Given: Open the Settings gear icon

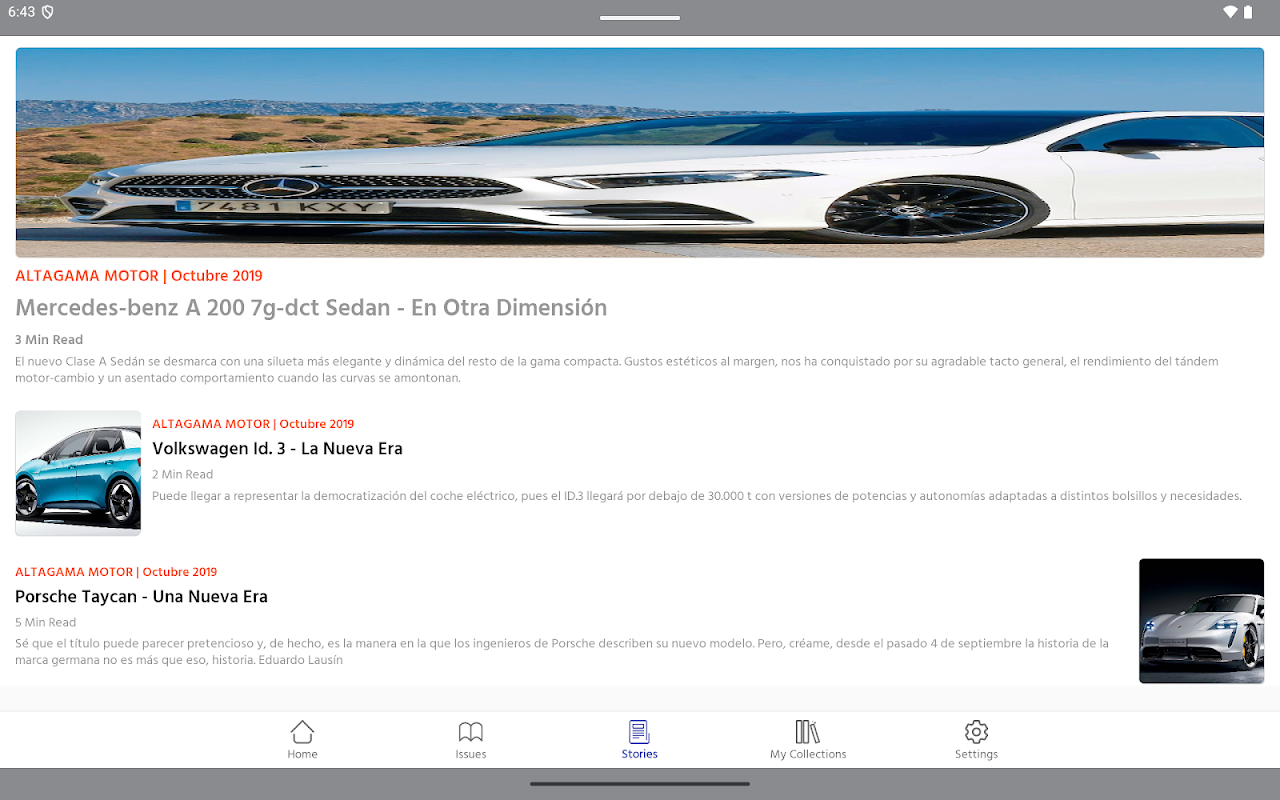Looking at the screenshot, I should [976, 731].
